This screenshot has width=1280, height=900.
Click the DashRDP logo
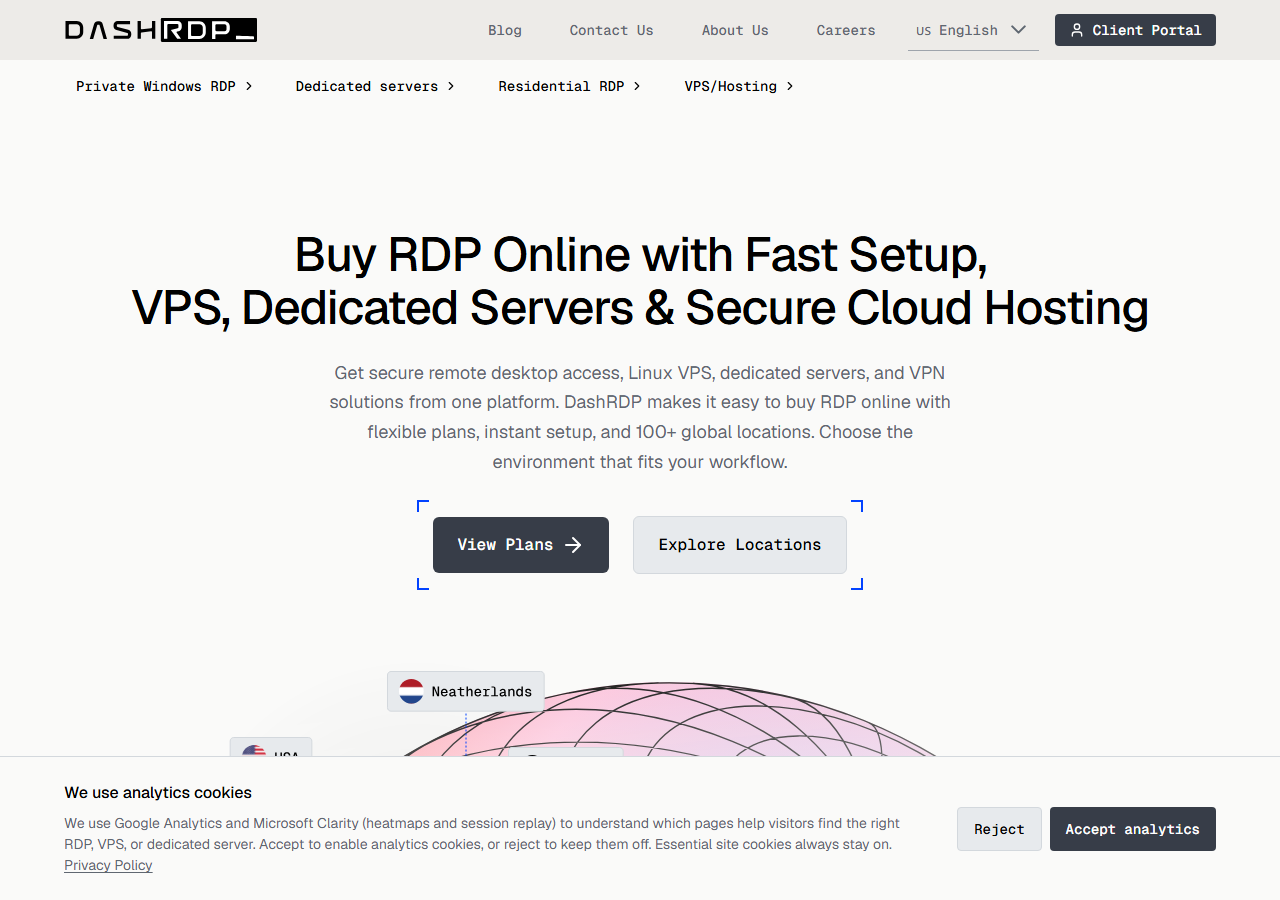click(x=161, y=30)
